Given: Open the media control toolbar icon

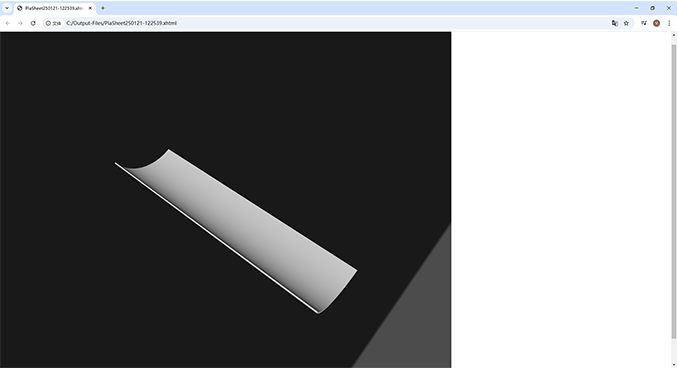Looking at the screenshot, I should pyautogui.click(x=644, y=23).
